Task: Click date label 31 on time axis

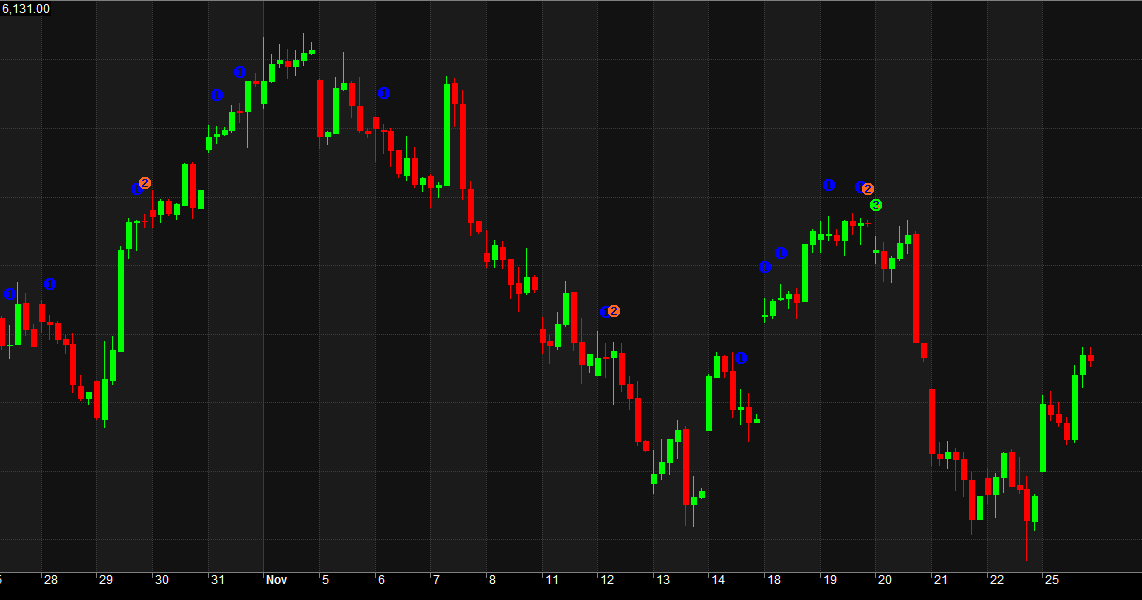Action: click(218, 580)
